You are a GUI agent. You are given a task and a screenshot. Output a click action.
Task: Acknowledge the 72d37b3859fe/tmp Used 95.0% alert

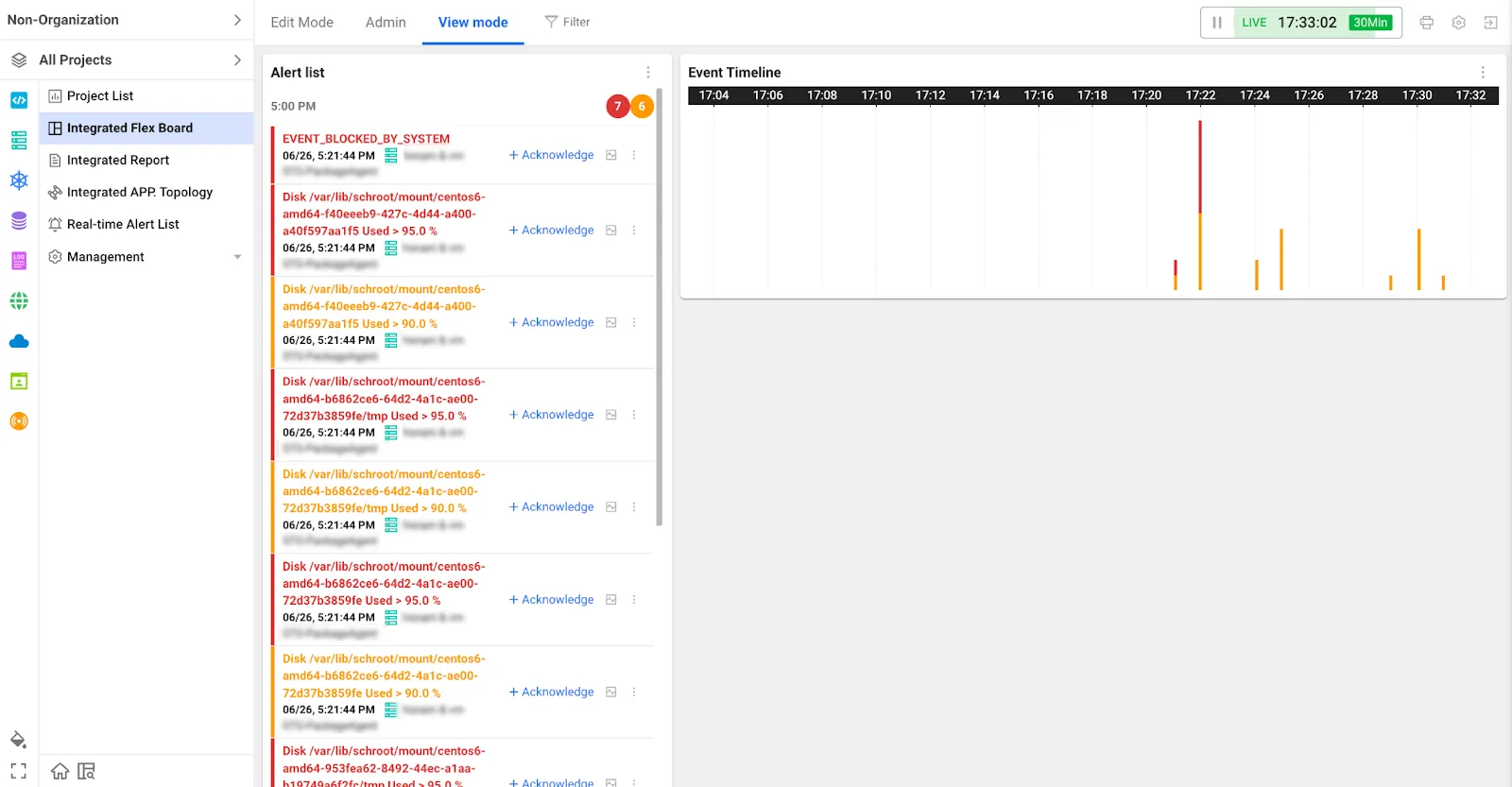551,415
